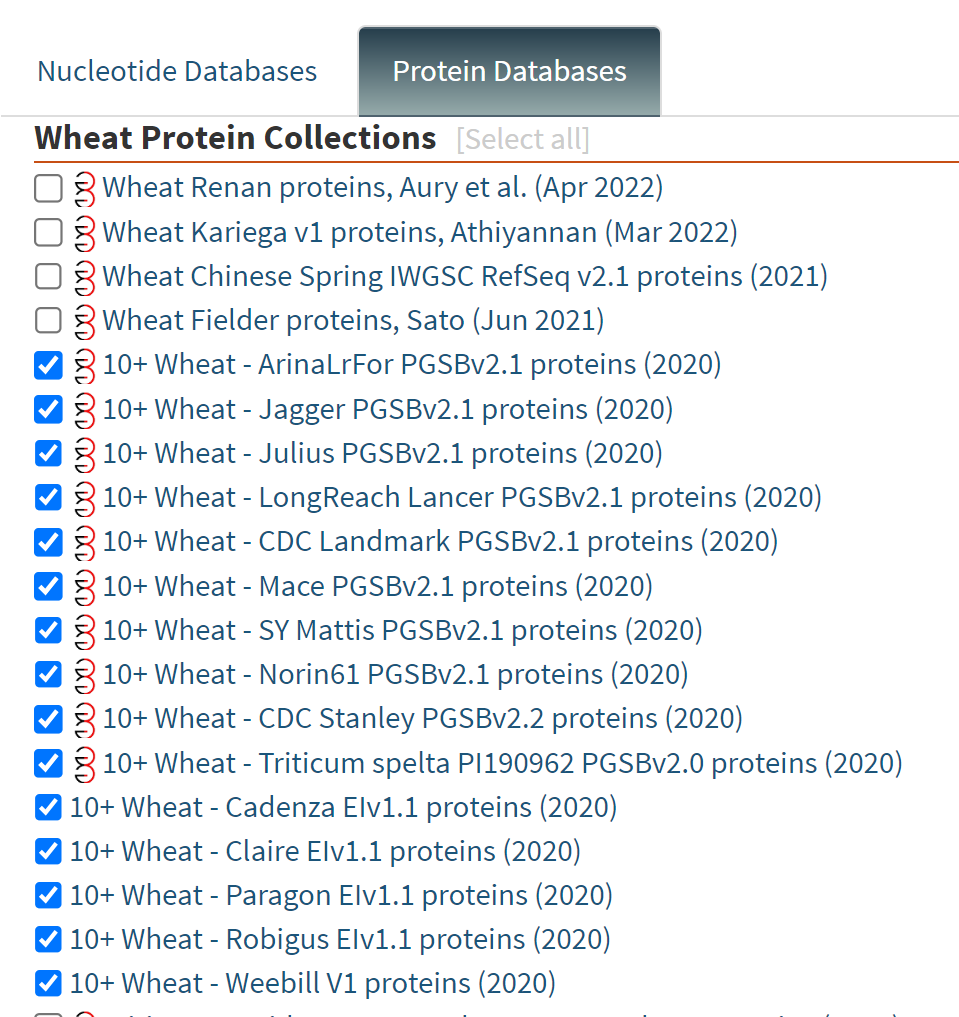The image size is (959, 1017).
Task: Click protein icon next to Jagger PGSBv2.1
Action: [x=85, y=409]
